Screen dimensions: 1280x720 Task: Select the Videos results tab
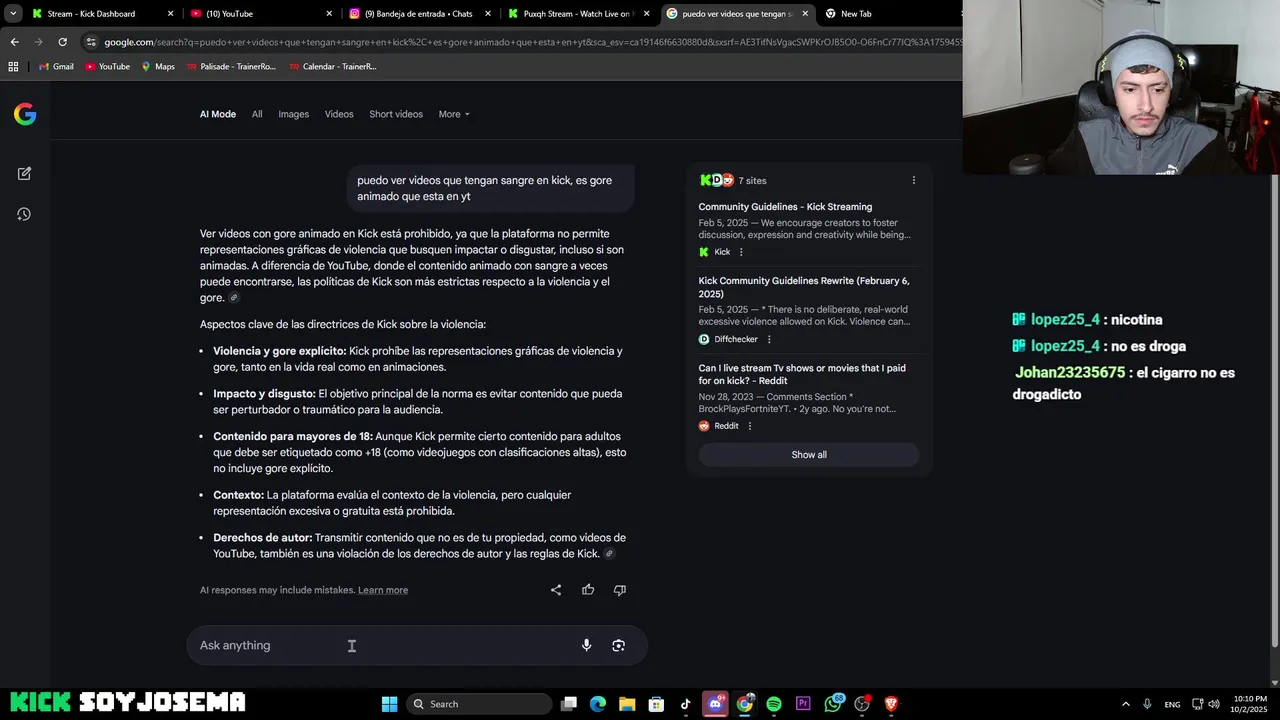(339, 114)
